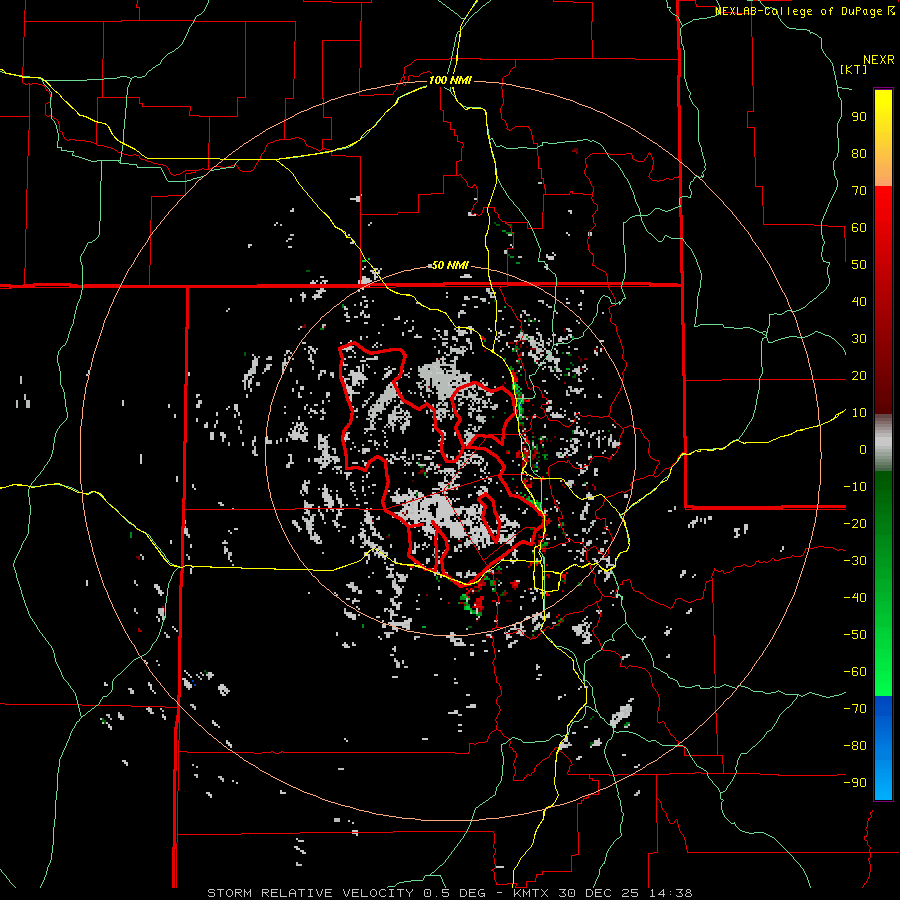Click the 0 scale value

click(x=863, y=449)
